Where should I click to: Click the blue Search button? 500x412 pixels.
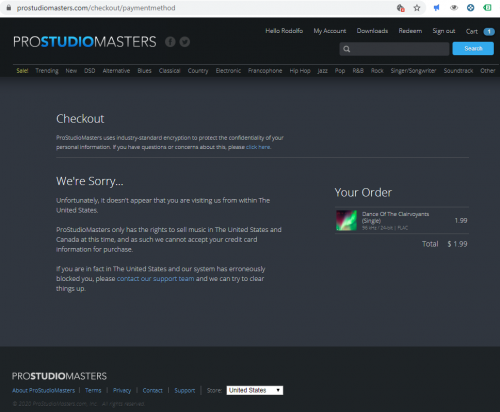click(x=473, y=49)
